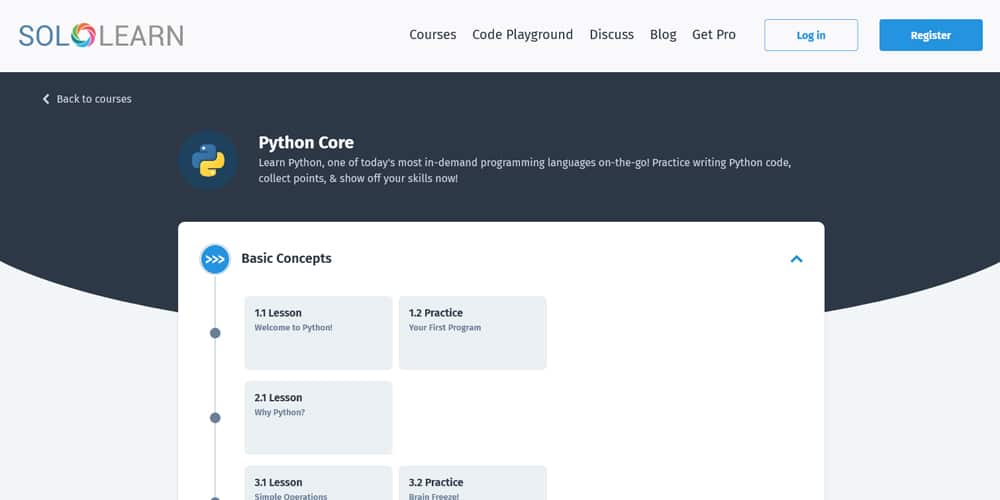
Task: Select Get Pro in the navbar
Action: (713, 35)
